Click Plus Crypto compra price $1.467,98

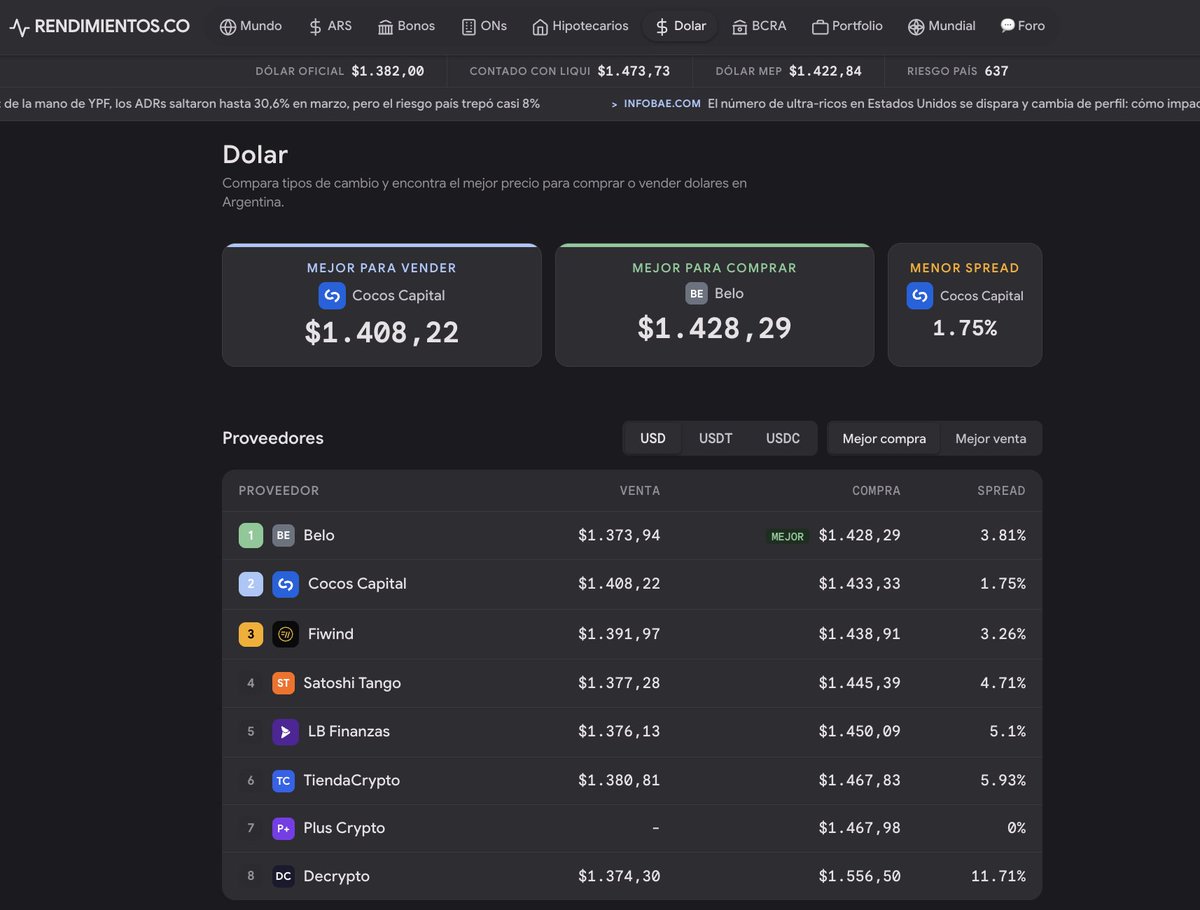point(859,828)
